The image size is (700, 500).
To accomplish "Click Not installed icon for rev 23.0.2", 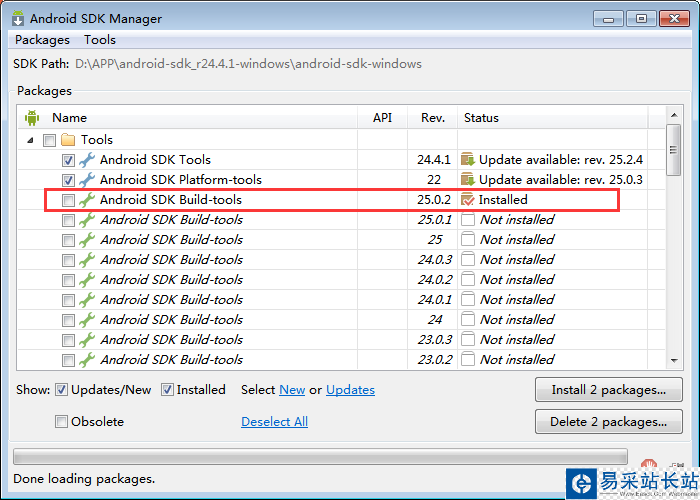I will click(x=468, y=359).
